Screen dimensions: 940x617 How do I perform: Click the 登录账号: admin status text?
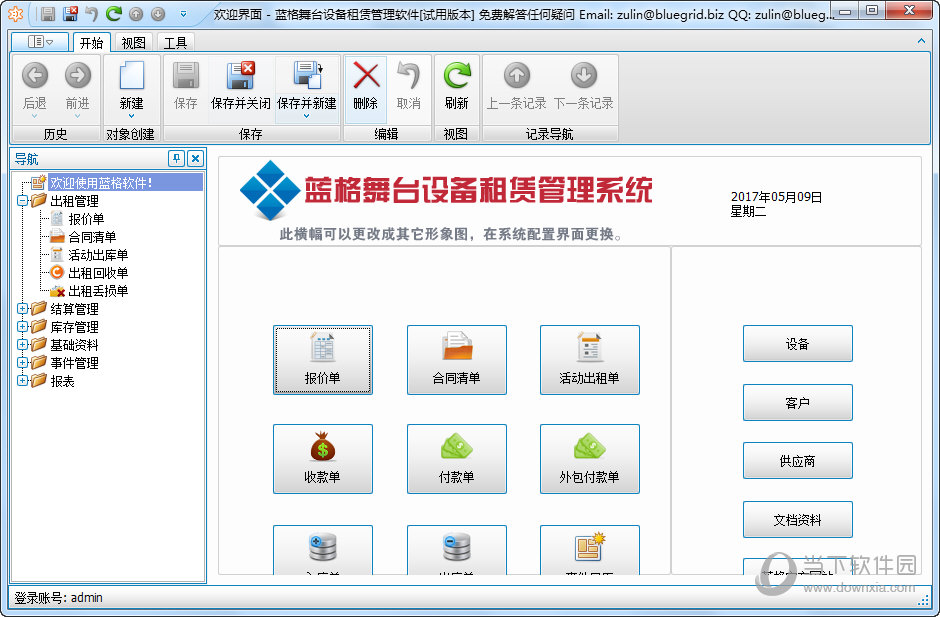click(58, 597)
